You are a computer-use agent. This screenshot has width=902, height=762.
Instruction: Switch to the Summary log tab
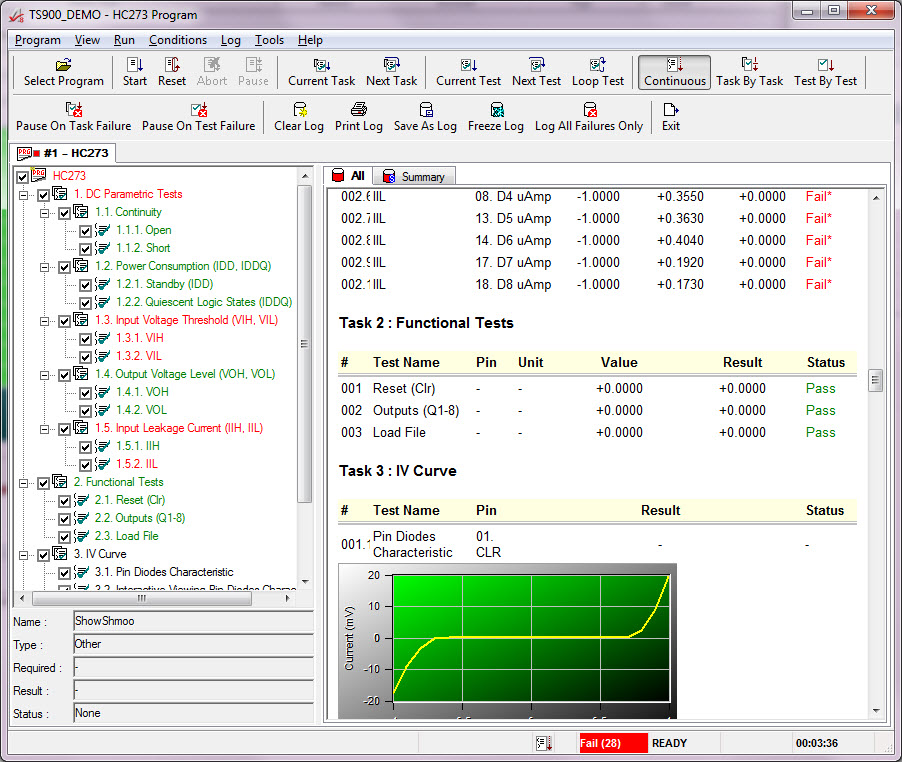click(x=414, y=176)
